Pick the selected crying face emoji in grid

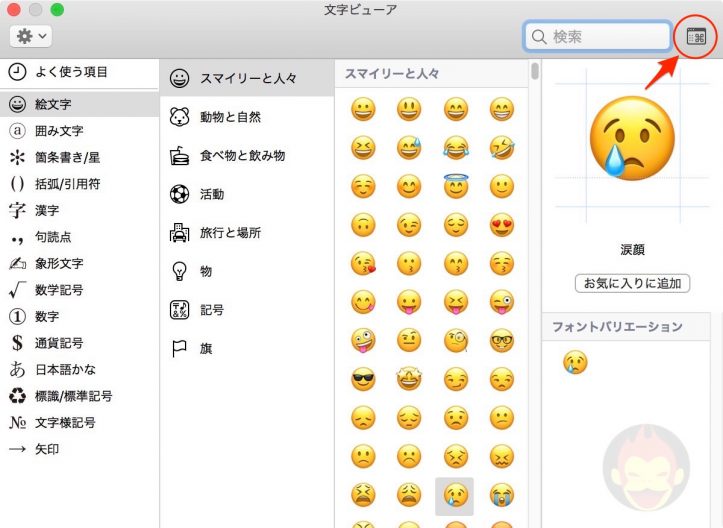[455, 496]
